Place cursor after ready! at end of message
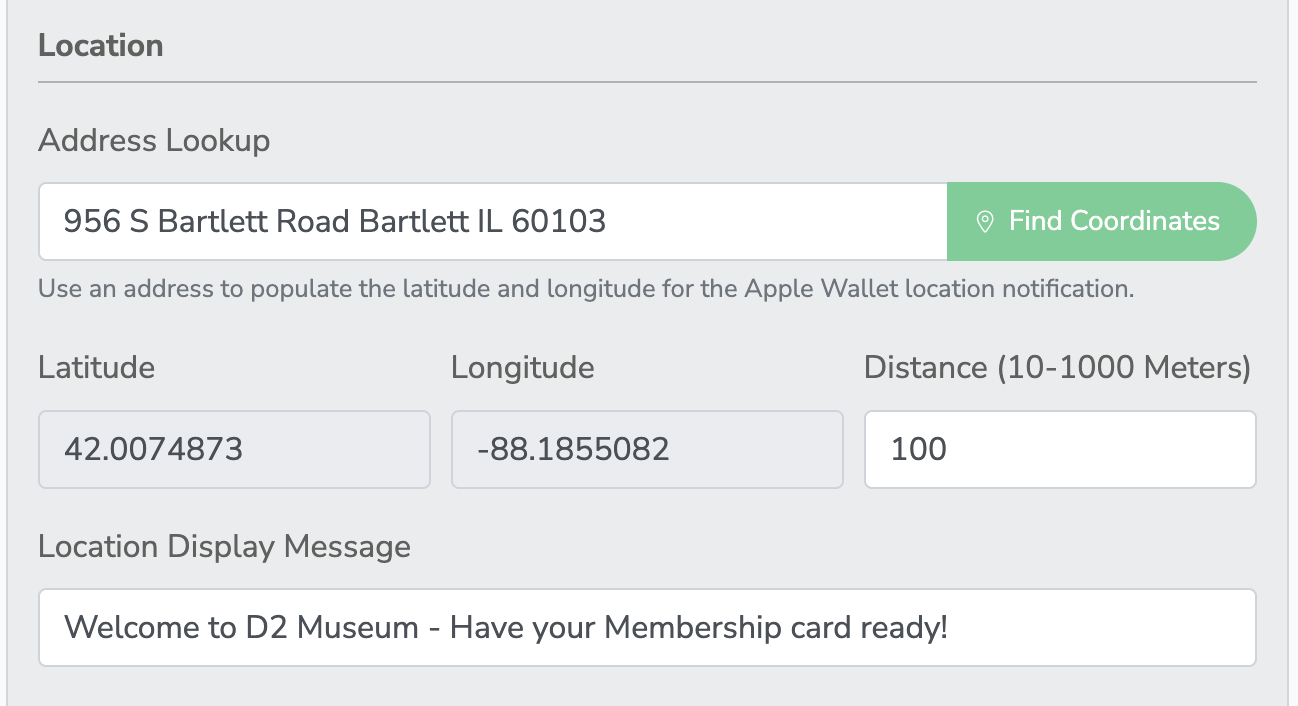 point(950,628)
